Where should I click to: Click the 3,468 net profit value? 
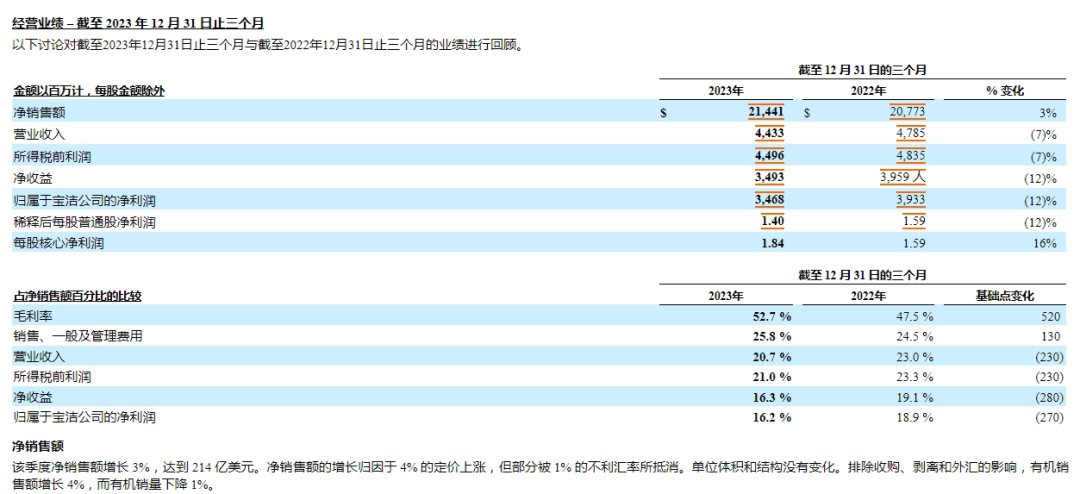768,200
